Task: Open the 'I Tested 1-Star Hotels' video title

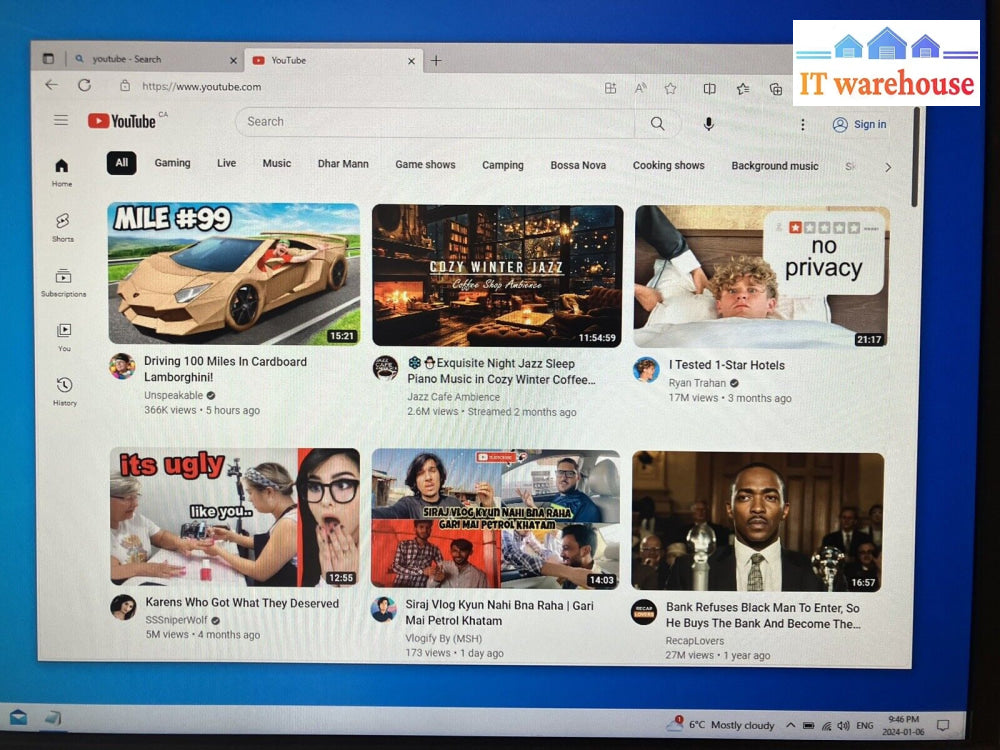Action: tap(726, 366)
